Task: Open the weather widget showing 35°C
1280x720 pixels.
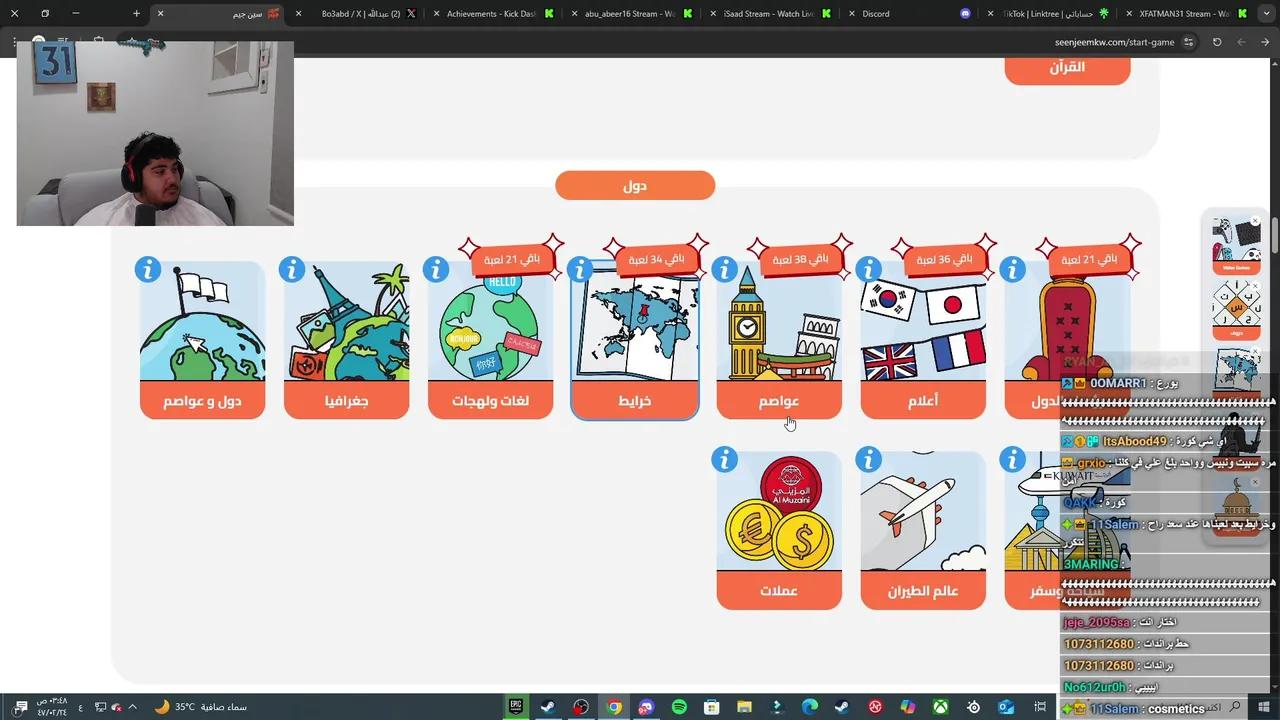Action: [200, 707]
